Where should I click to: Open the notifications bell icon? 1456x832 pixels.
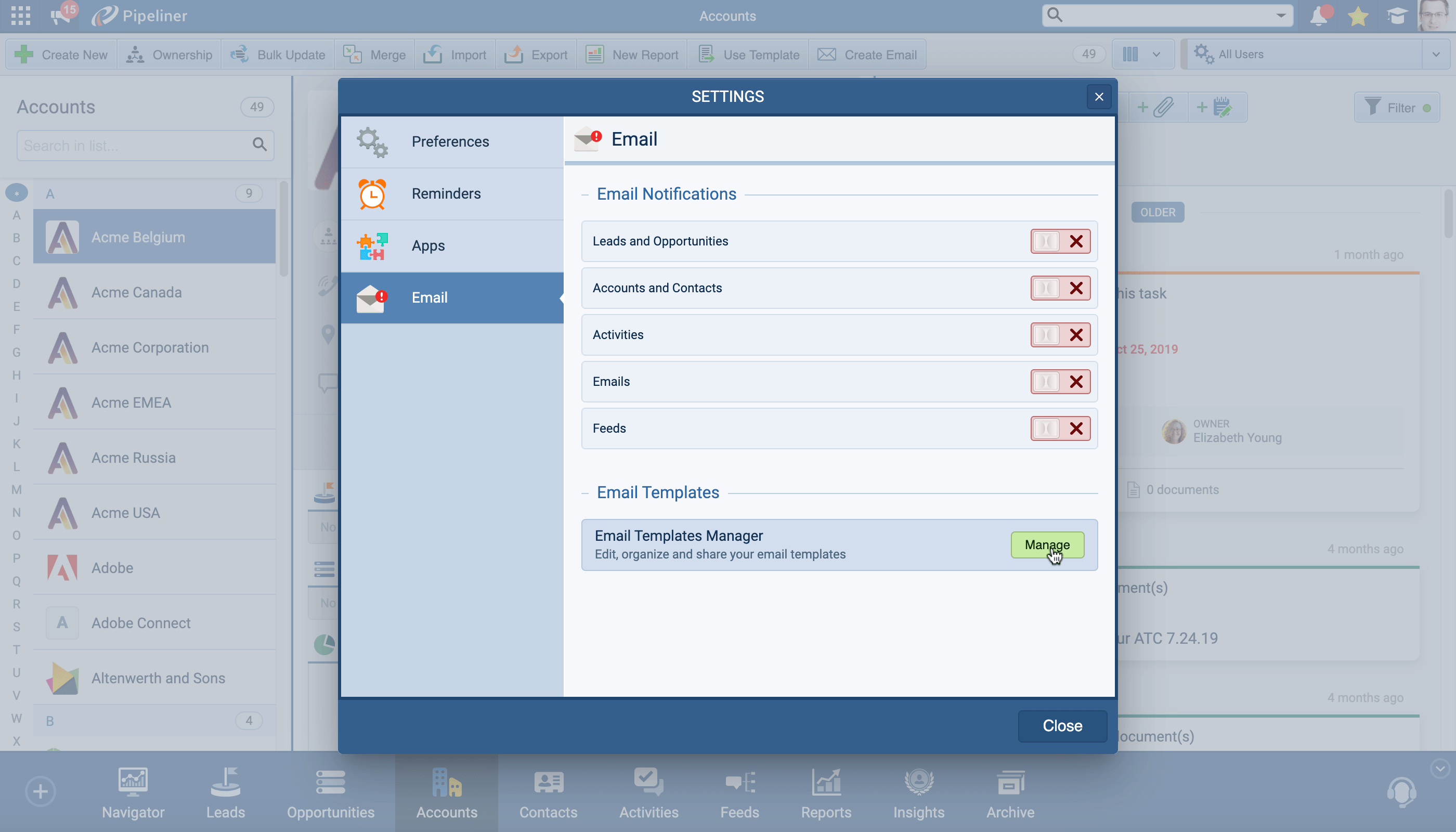[1319, 16]
